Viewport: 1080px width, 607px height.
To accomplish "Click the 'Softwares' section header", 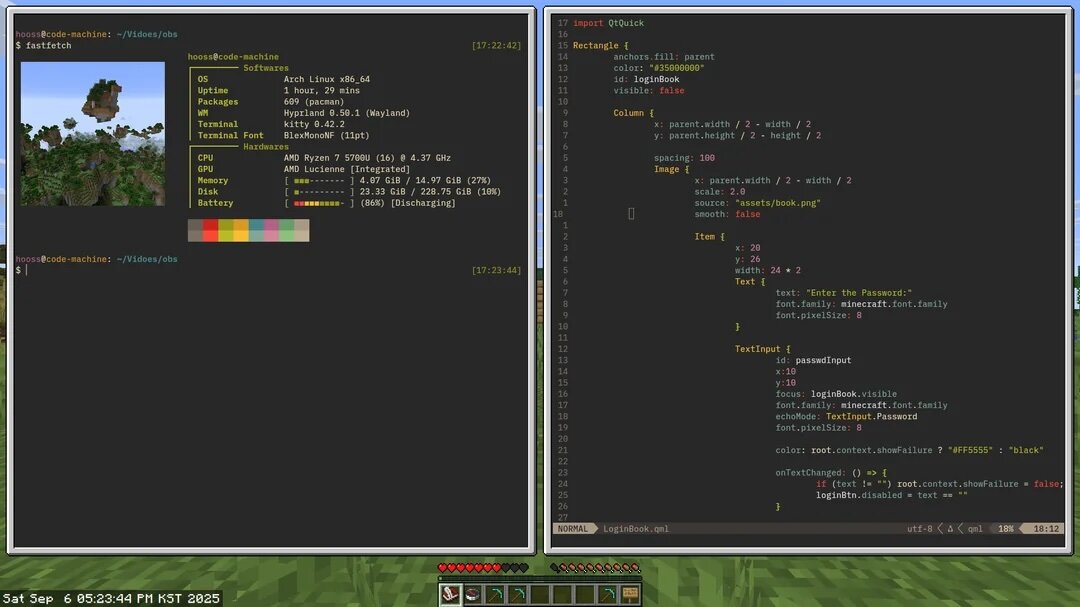I will tap(266, 68).
